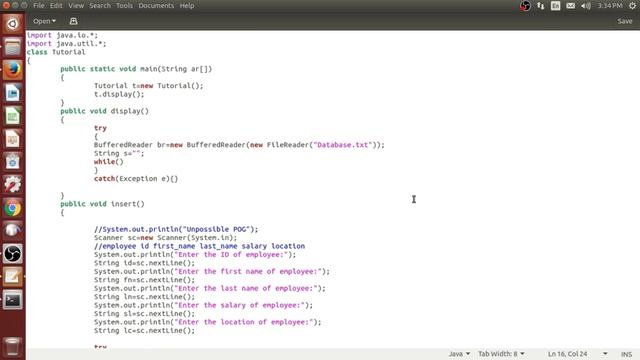This screenshot has height=360, width=640.
Task: Click the String id=sc.nextLine(); line
Action: pyautogui.click(x=144, y=263)
